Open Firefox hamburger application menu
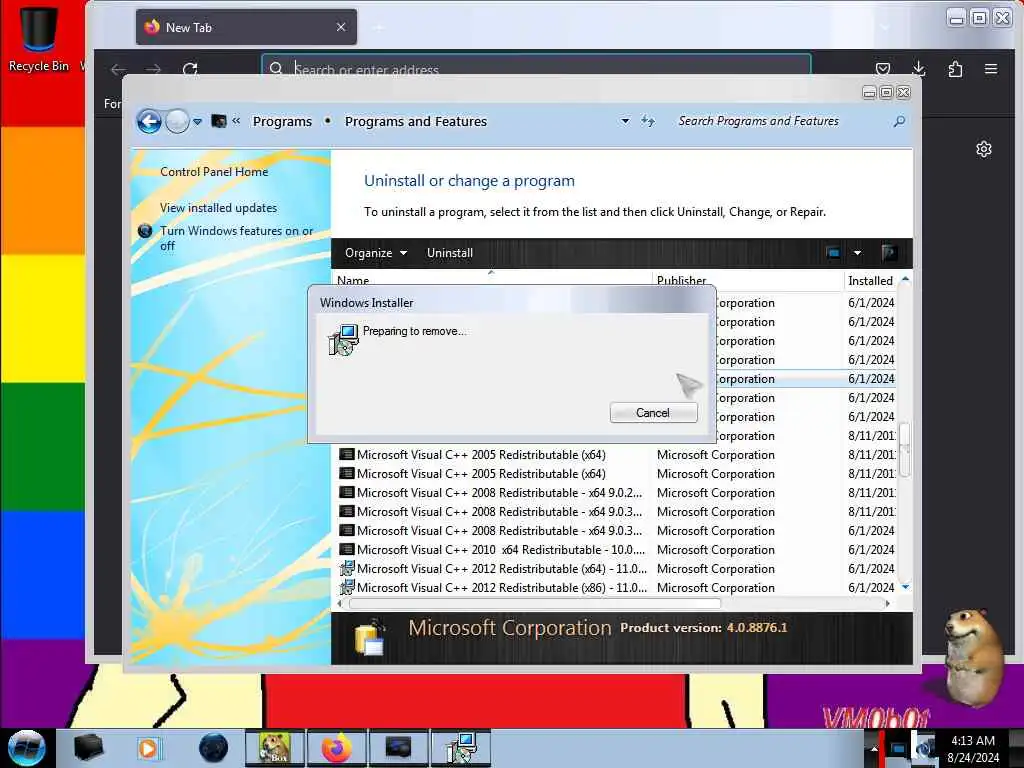This screenshot has width=1024, height=768. [991, 69]
